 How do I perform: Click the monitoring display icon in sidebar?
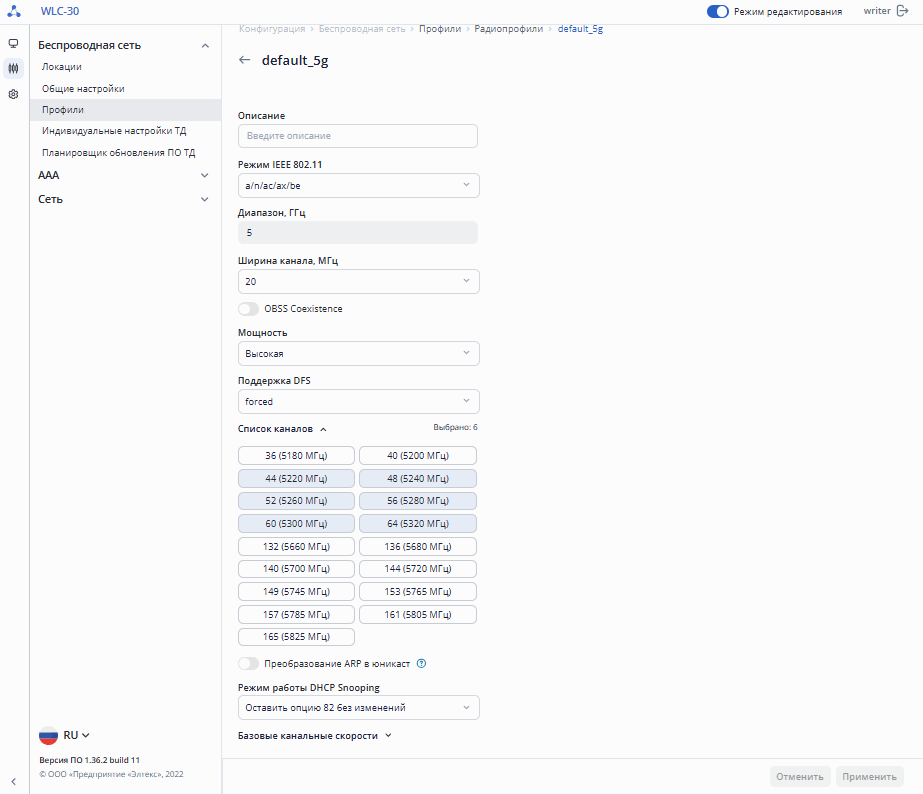[x=13, y=44]
